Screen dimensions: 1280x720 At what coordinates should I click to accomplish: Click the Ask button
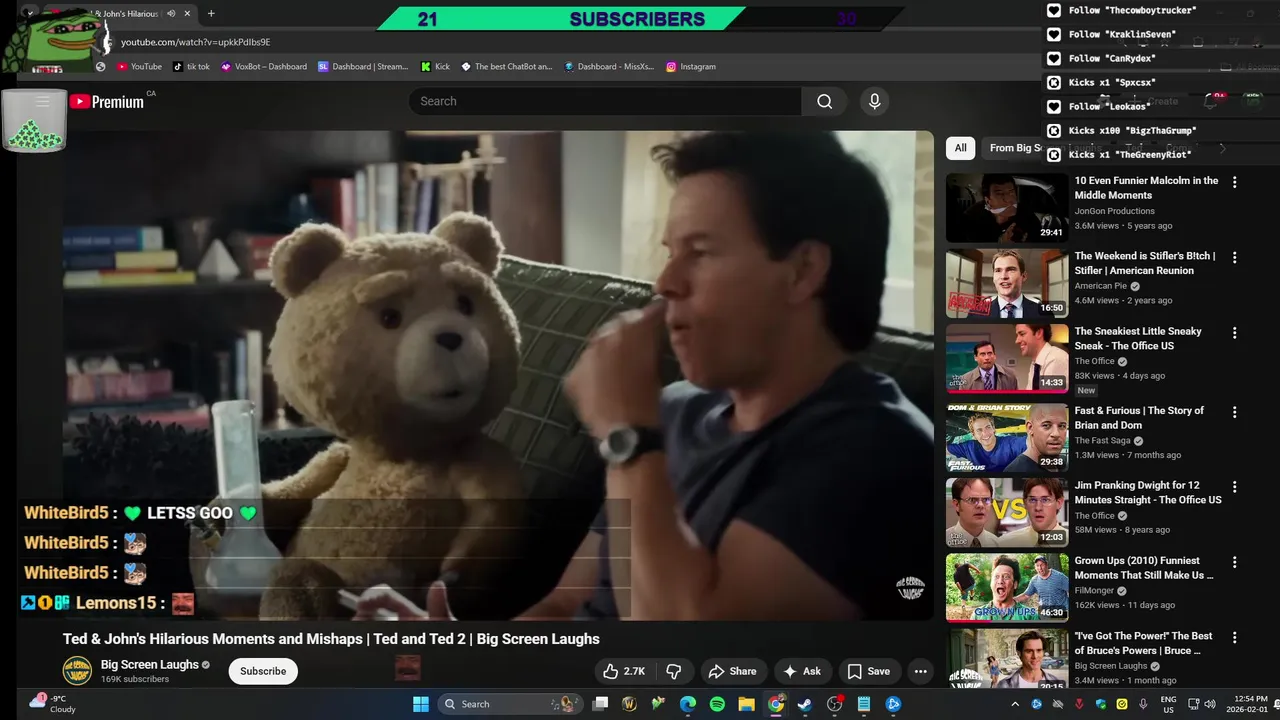coord(802,671)
